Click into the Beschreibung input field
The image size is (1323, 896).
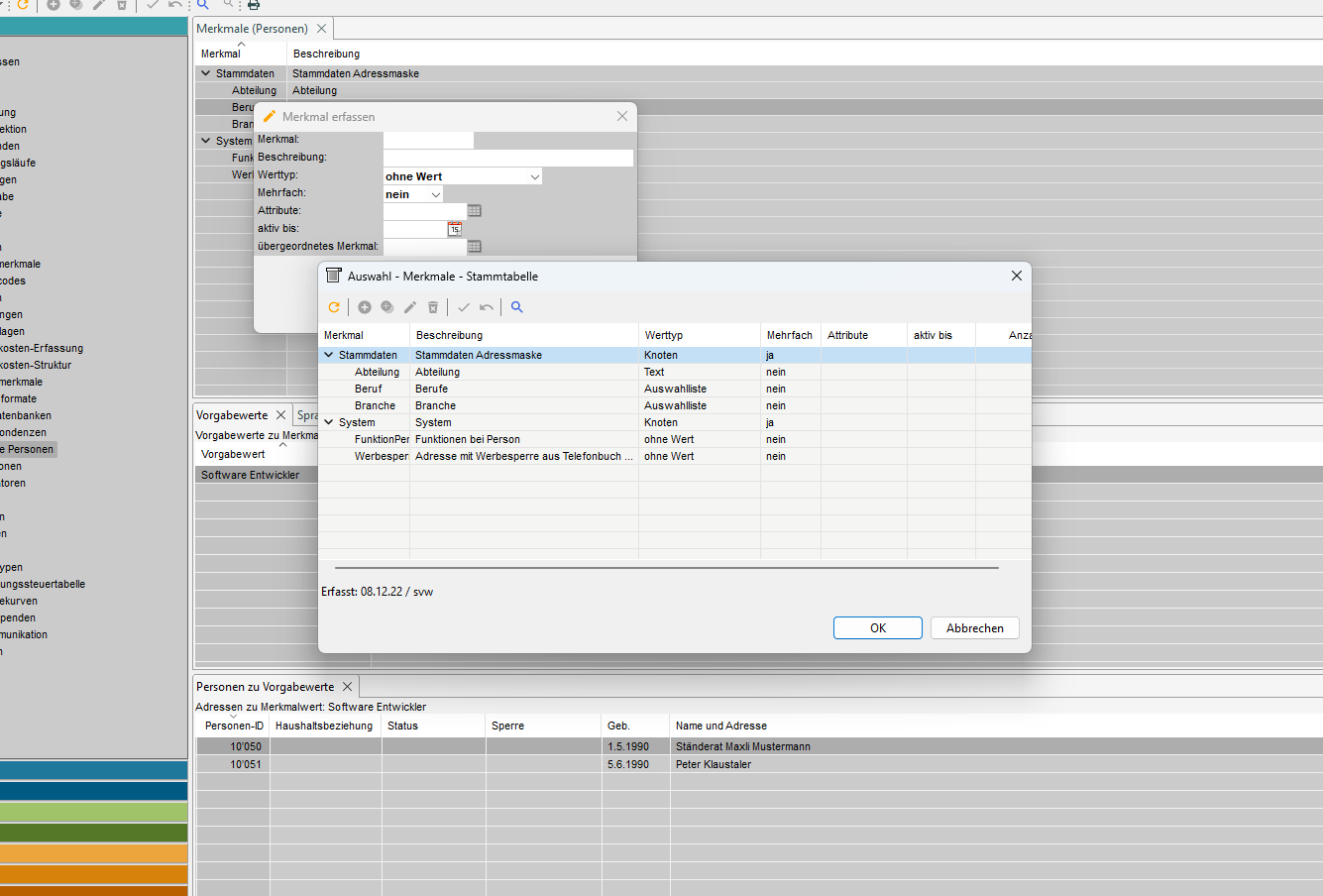coord(507,159)
